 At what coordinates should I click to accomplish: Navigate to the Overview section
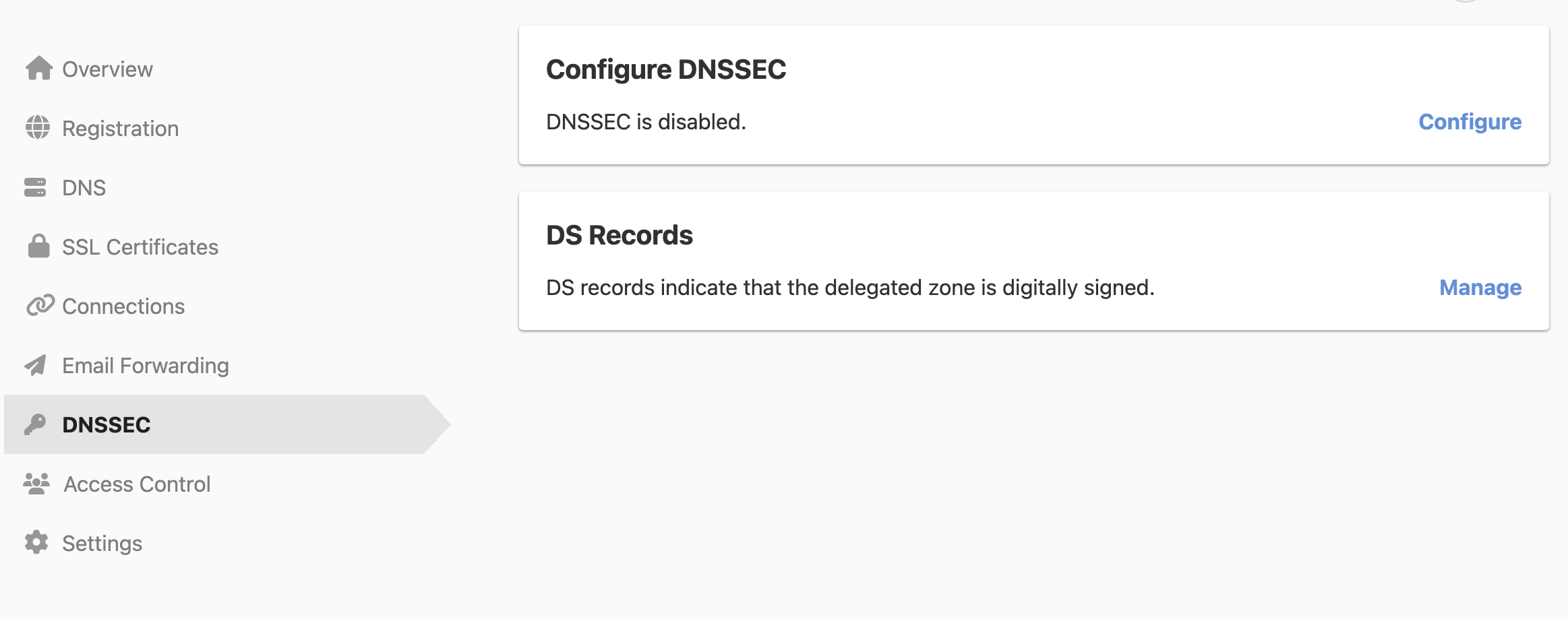click(108, 68)
